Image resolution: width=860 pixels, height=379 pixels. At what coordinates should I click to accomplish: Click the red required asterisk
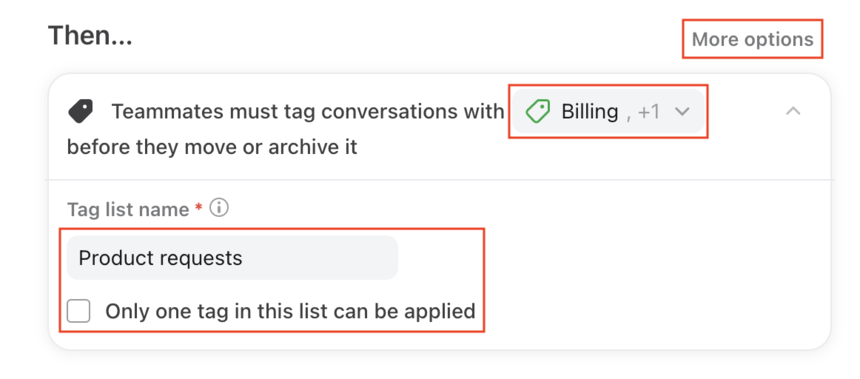(199, 207)
